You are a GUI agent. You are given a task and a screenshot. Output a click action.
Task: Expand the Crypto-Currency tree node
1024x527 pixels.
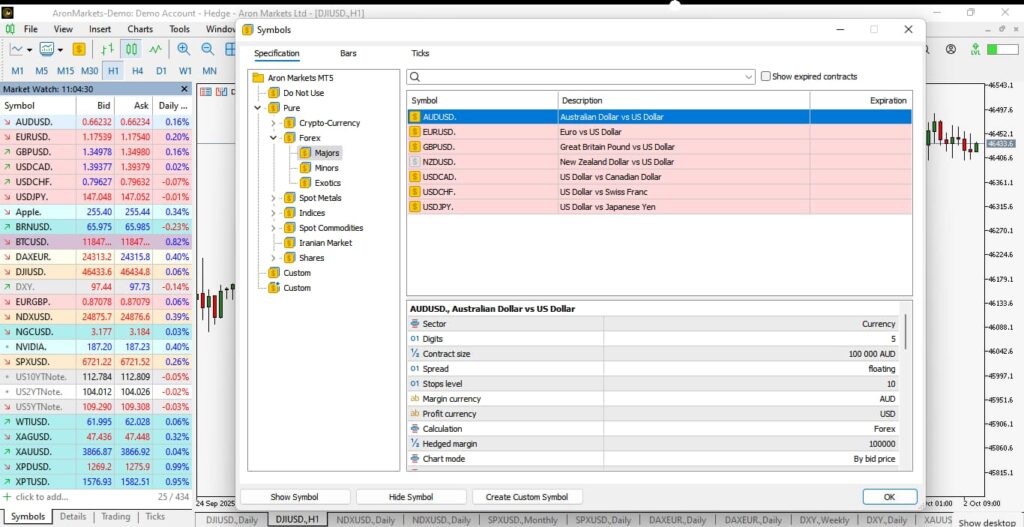pyautogui.click(x=274, y=123)
